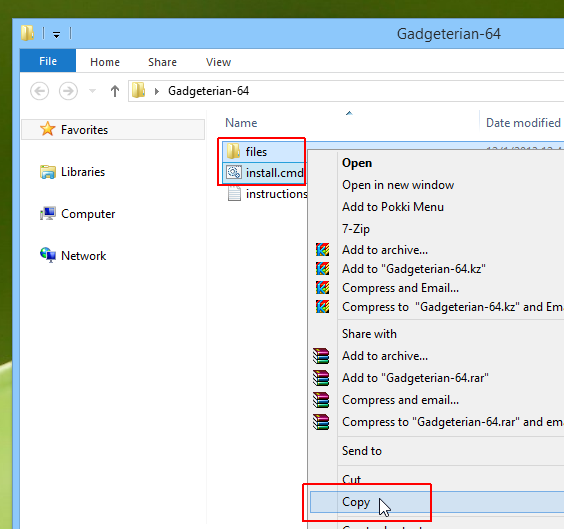Screen dimensions: 564x529
Task: Click the files folder icon
Action: [233, 151]
